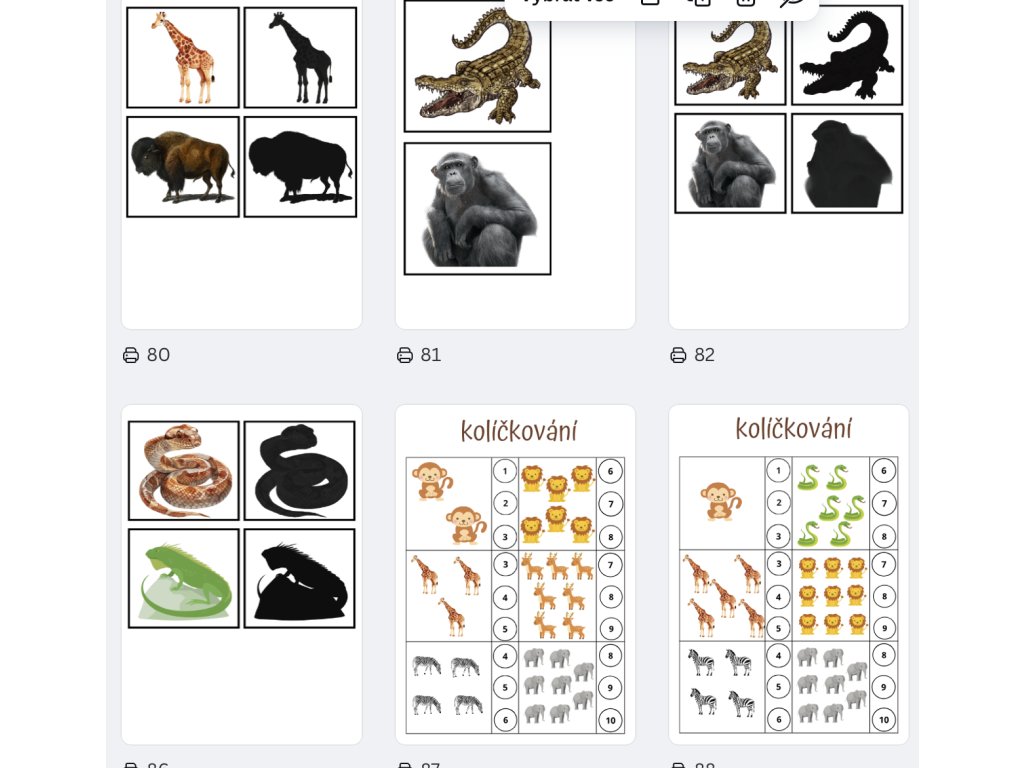Open kolíčkování page 87 with two monkeys

click(515, 575)
